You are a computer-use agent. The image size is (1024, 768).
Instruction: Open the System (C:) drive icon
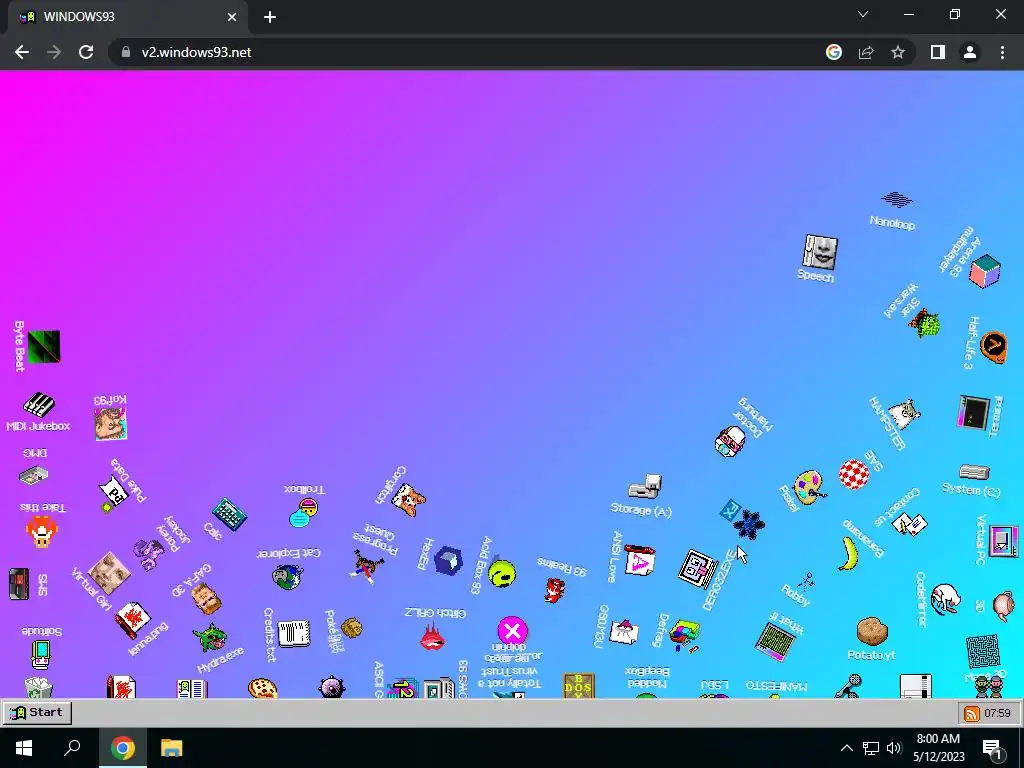974,472
